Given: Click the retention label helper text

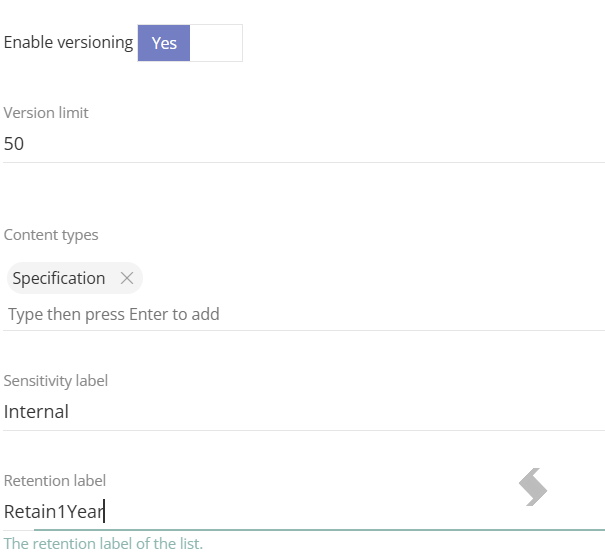Looking at the screenshot, I should click(103, 543).
